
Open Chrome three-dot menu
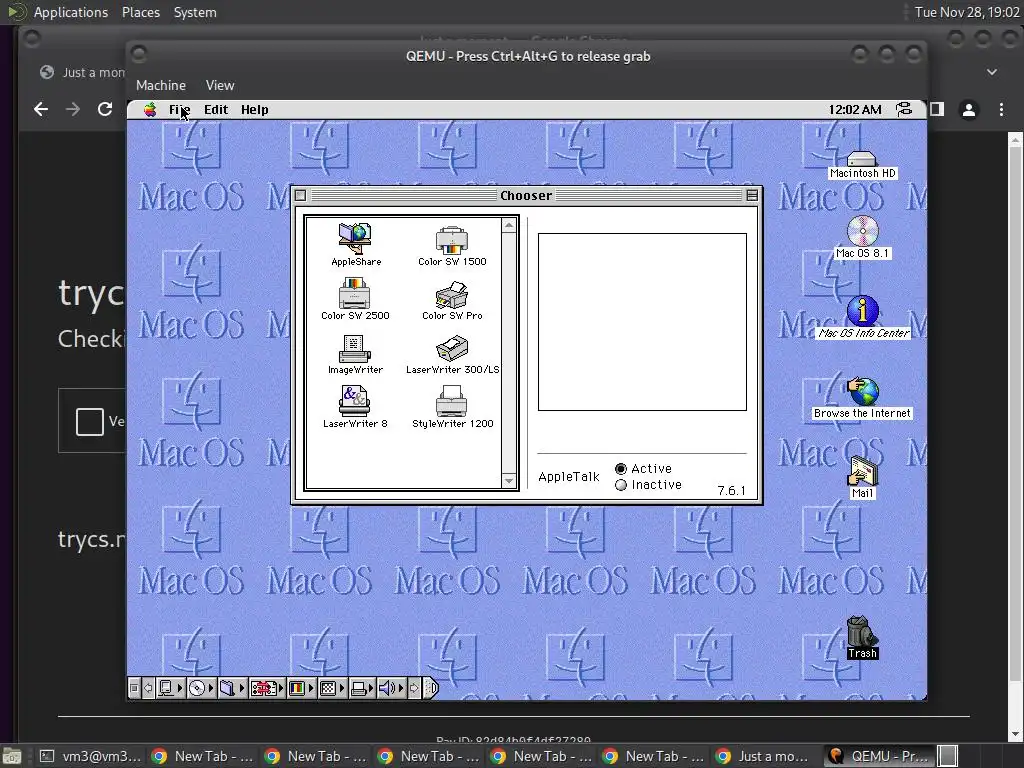coord(1001,110)
